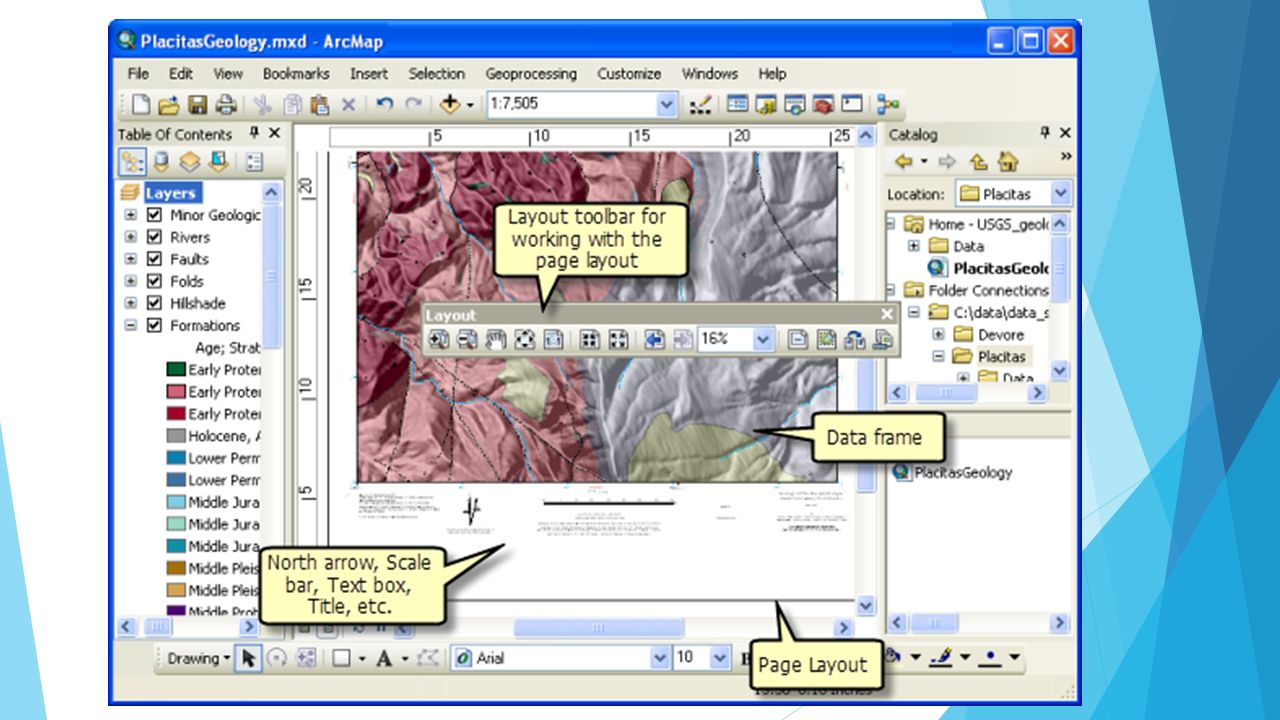This screenshot has width=1280, height=720.
Task: Open the Catalog window toolbar icon
Action: pyautogui.click(x=767, y=104)
